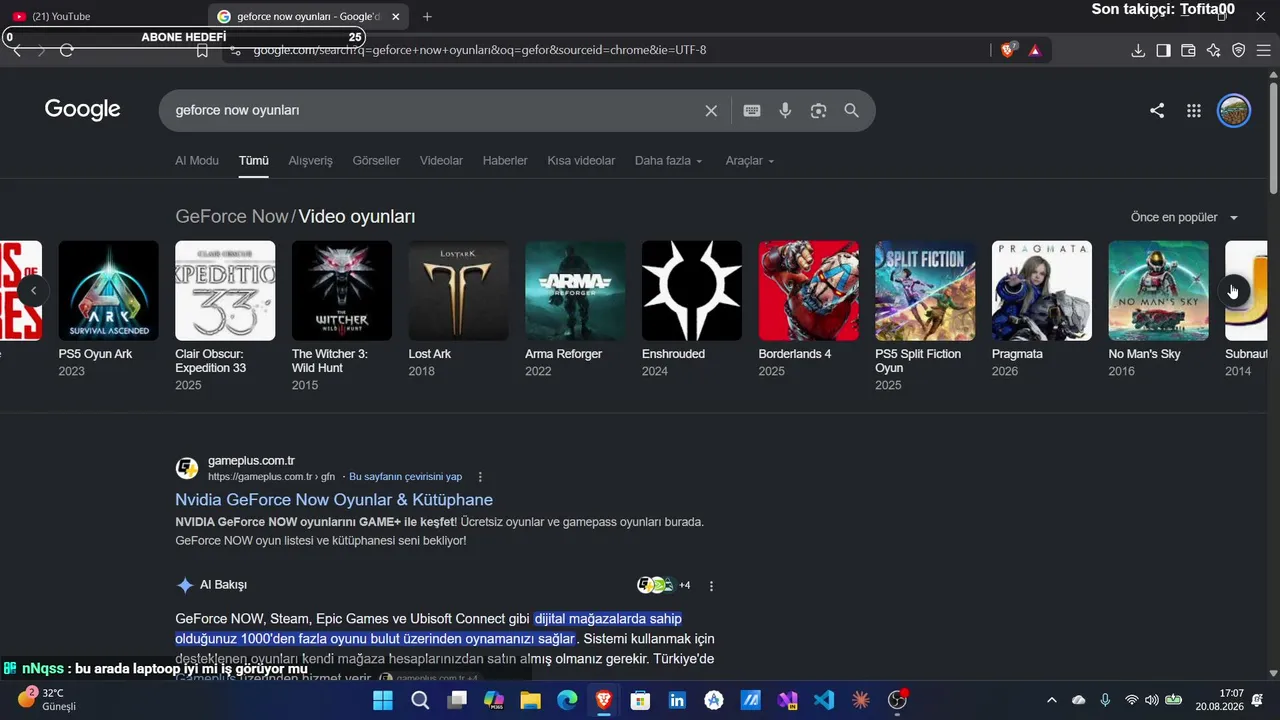Viewport: 1280px width, 720px height.
Task: Start a voice search with the microphone
Action: click(x=785, y=111)
